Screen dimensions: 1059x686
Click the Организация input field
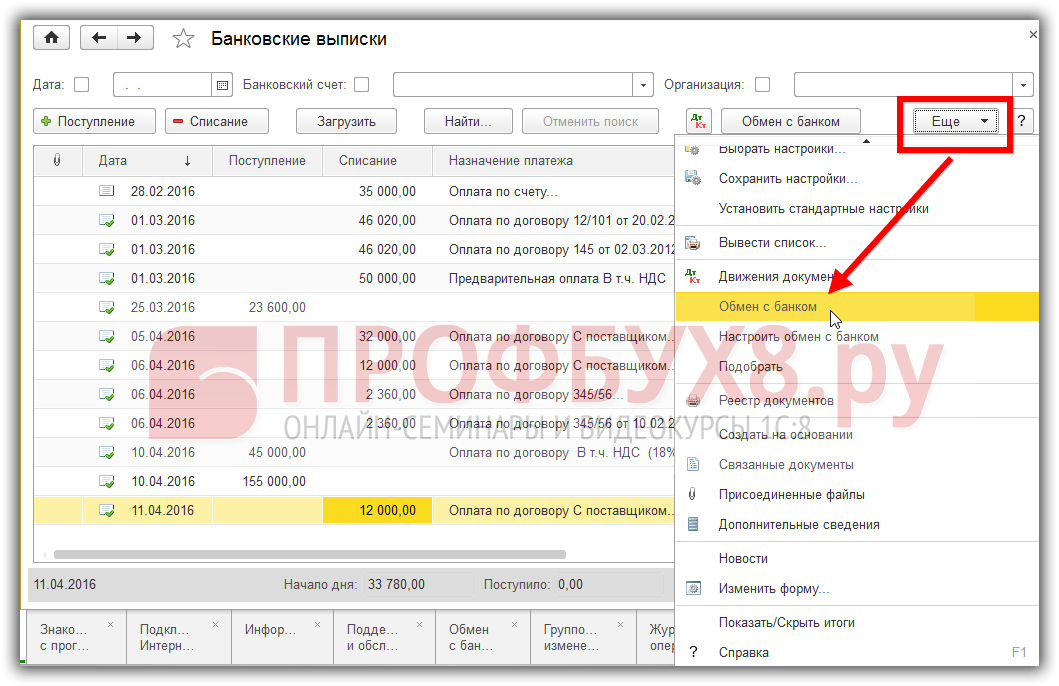[x=904, y=85]
